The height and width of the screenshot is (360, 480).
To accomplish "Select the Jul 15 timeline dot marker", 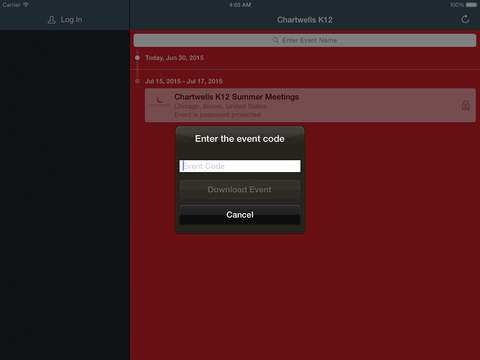I will click(x=137, y=81).
